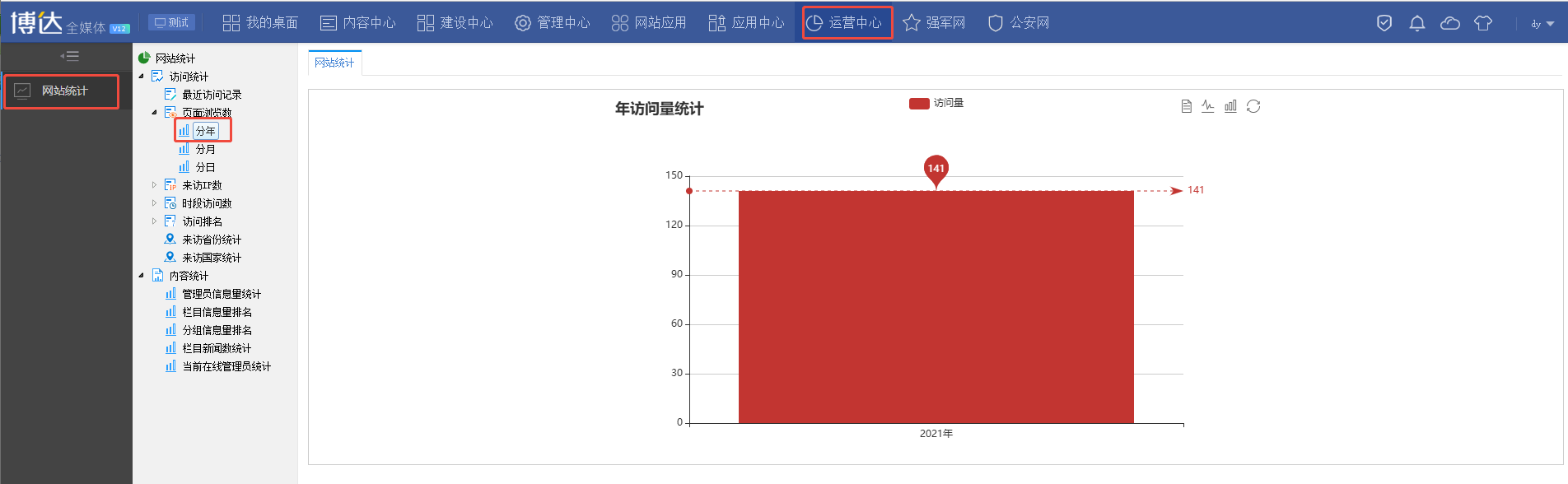1568x484 pixels.
Task: Click the chart restore refresh icon
Action: click(1253, 106)
